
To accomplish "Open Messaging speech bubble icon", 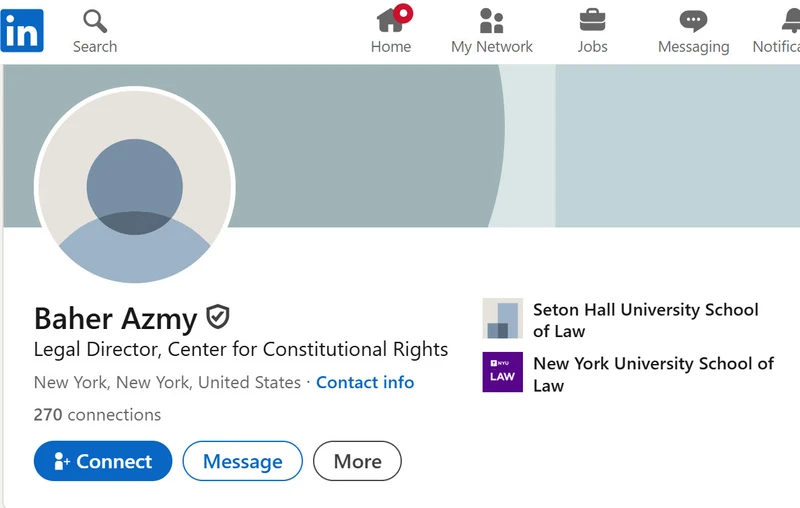I will pyautogui.click(x=693, y=21).
